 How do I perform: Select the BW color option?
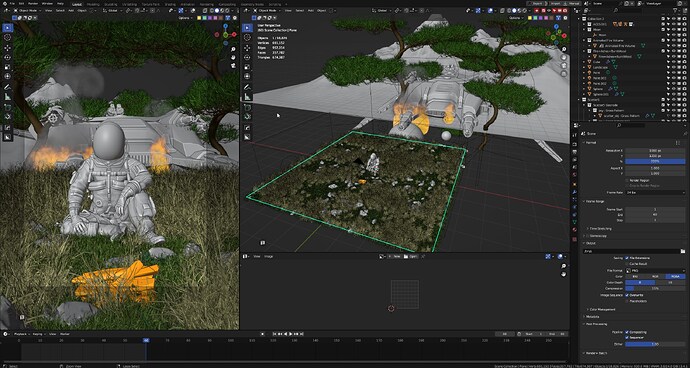coord(635,276)
